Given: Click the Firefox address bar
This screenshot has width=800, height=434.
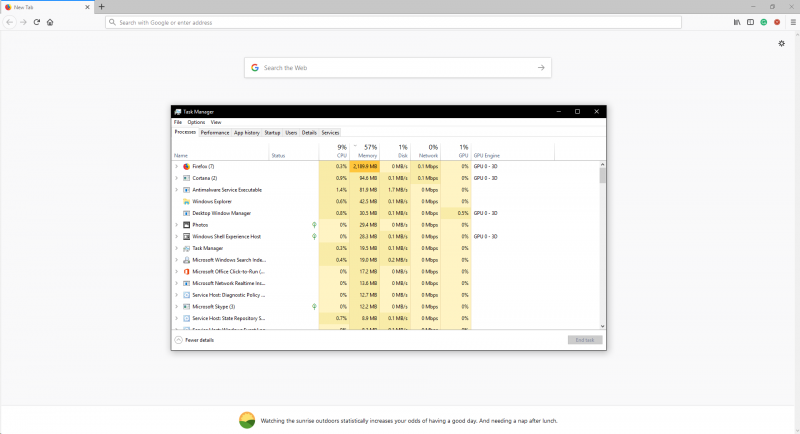Looking at the screenshot, I should click(x=393, y=22).
